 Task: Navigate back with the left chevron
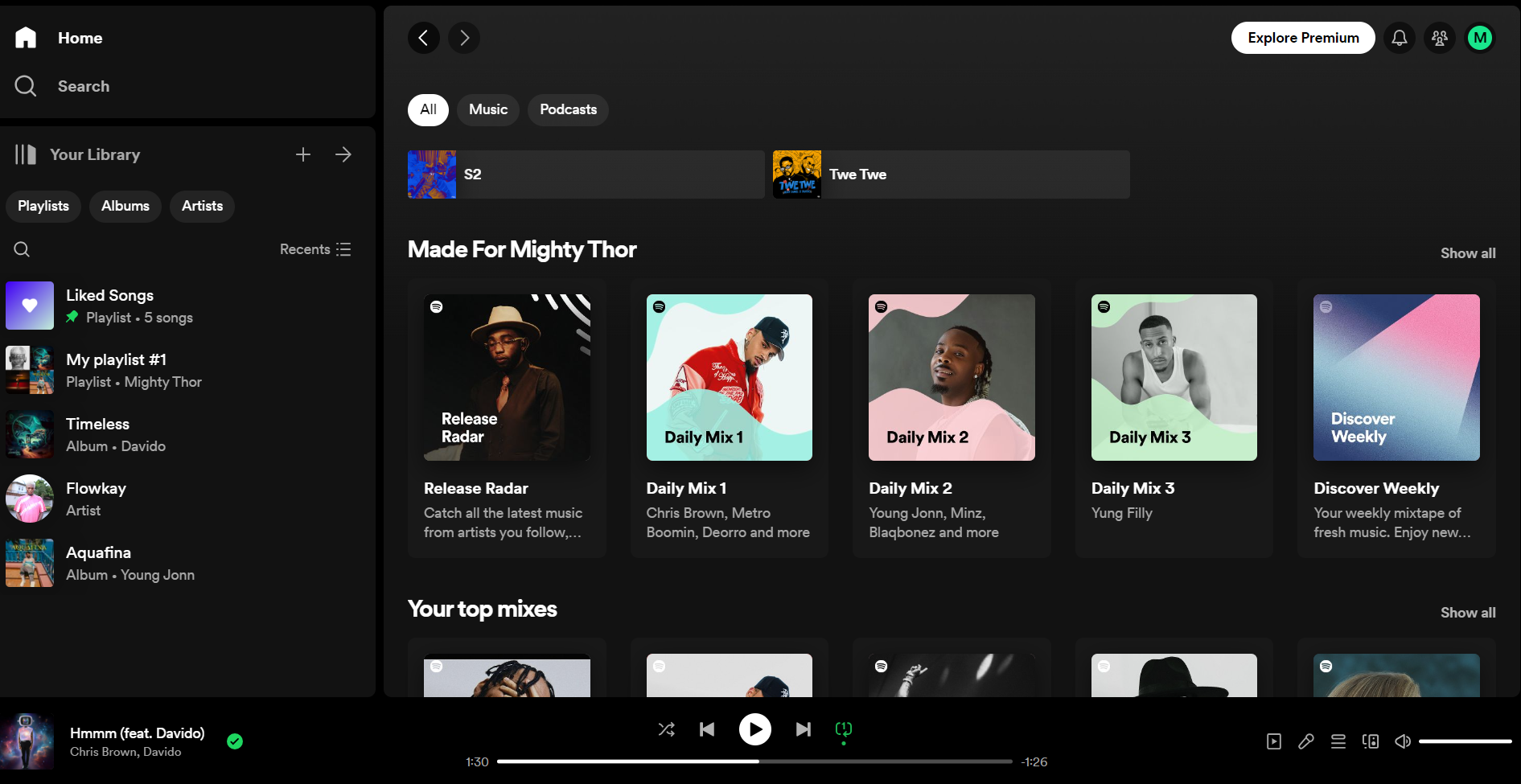pos(424,38)
